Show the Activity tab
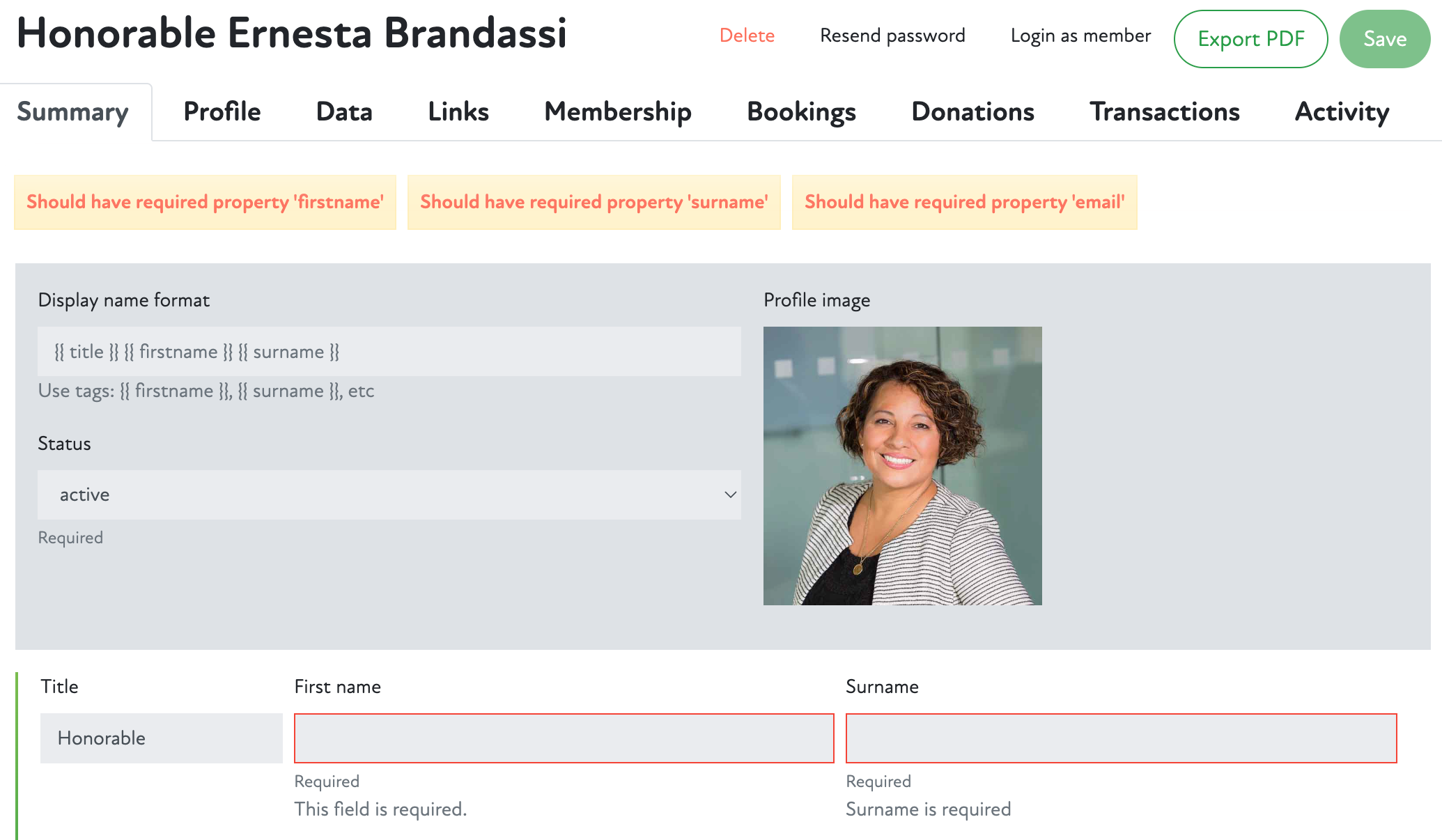The height and width of the screenshot is (840, 1442). [1342, 112]
